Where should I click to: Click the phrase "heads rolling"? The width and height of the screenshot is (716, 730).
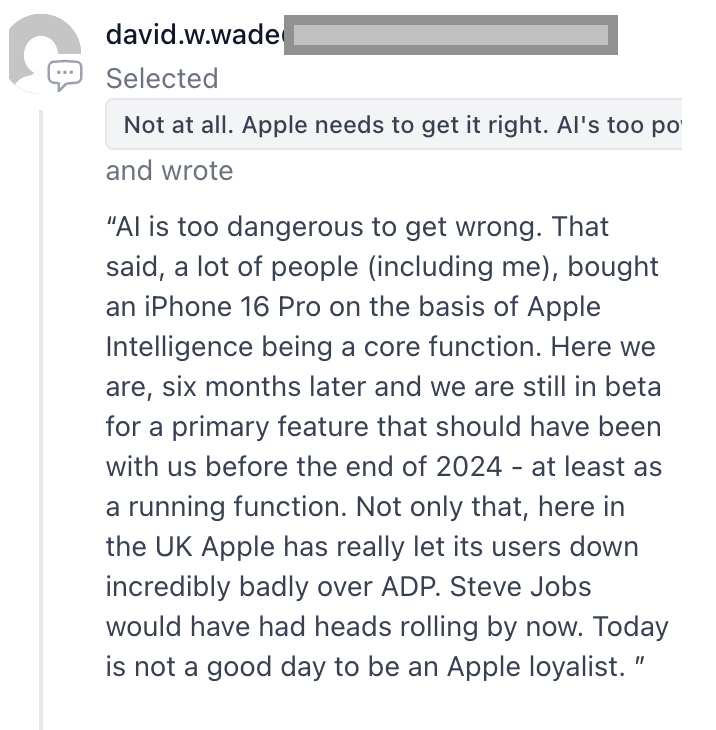(x=396, y=627)
